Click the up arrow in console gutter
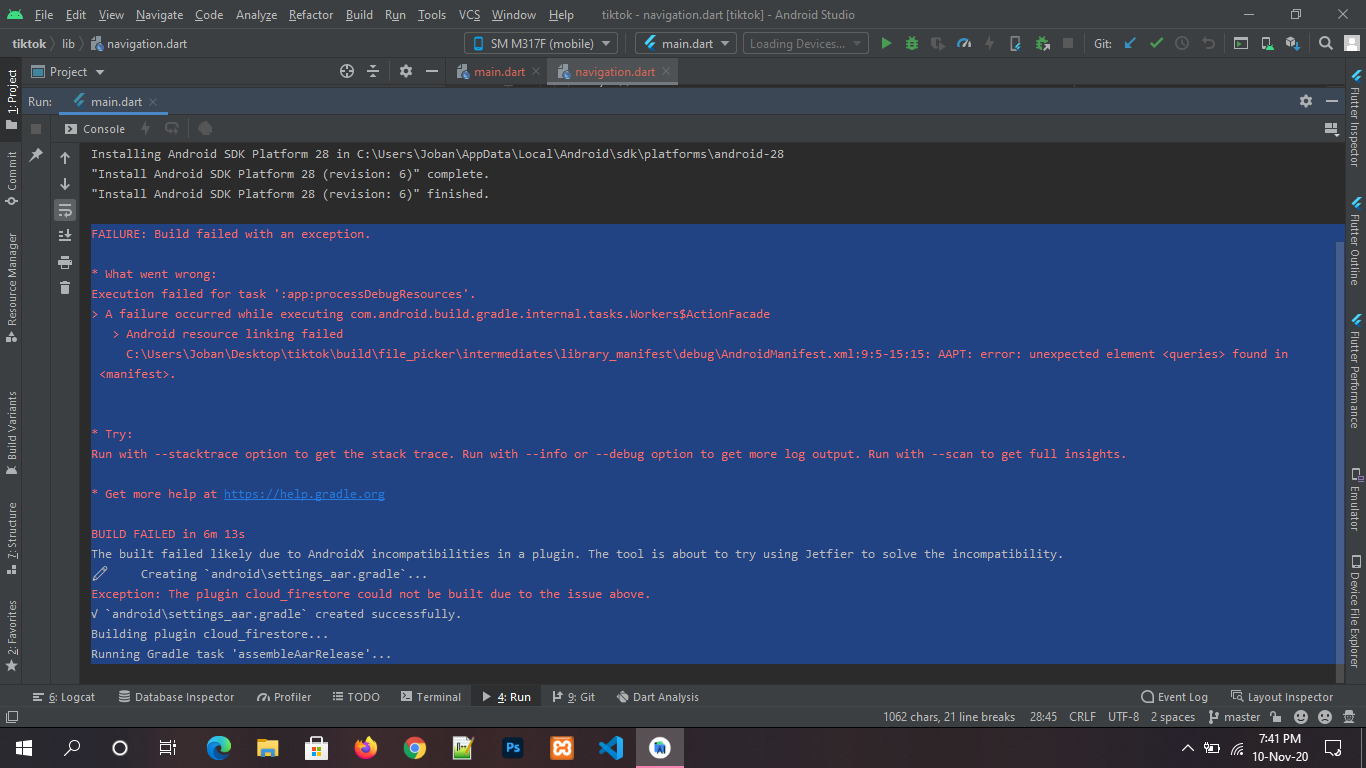 [65, 158]
